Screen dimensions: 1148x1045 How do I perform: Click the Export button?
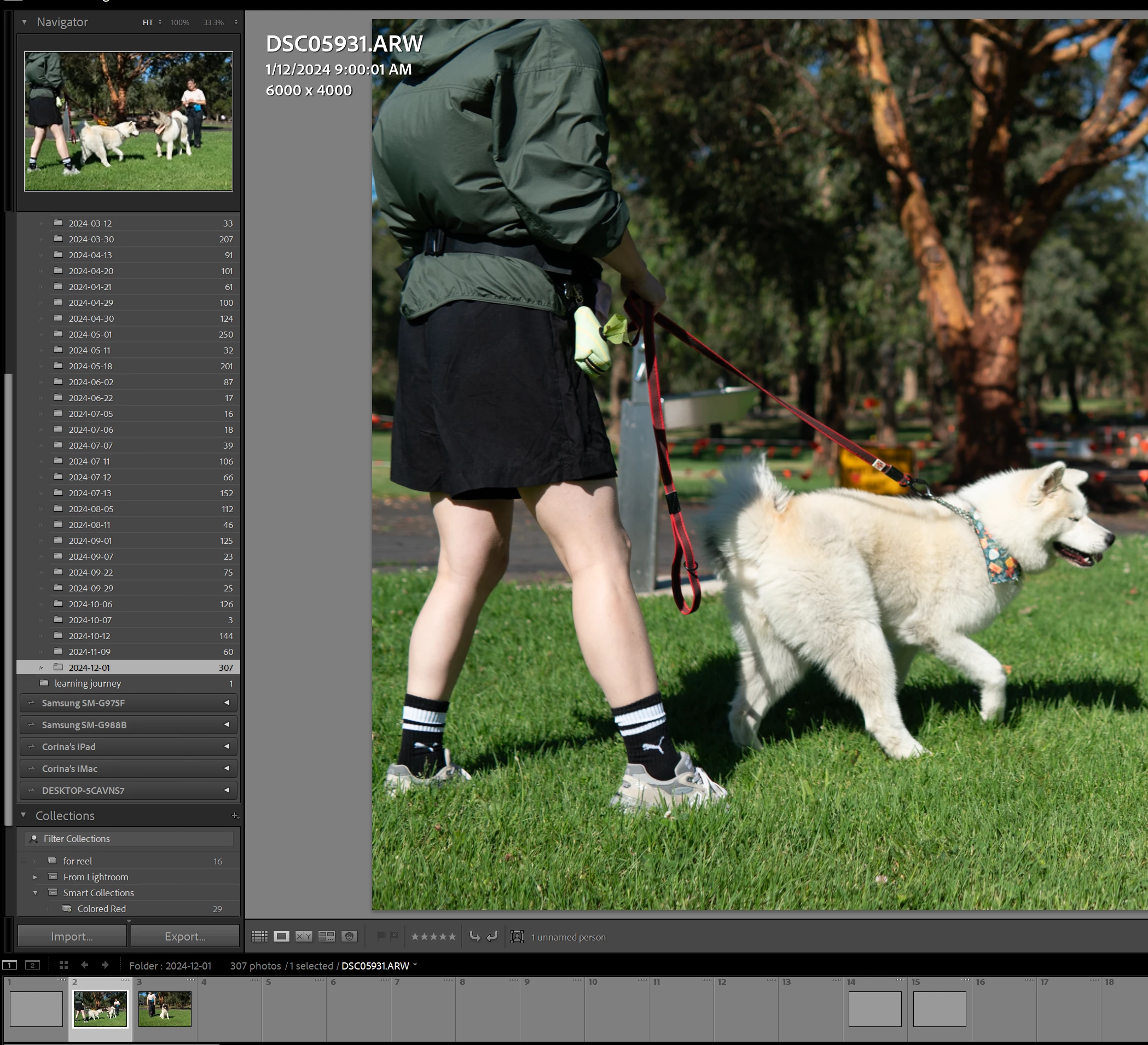click(x=185, y=937)
